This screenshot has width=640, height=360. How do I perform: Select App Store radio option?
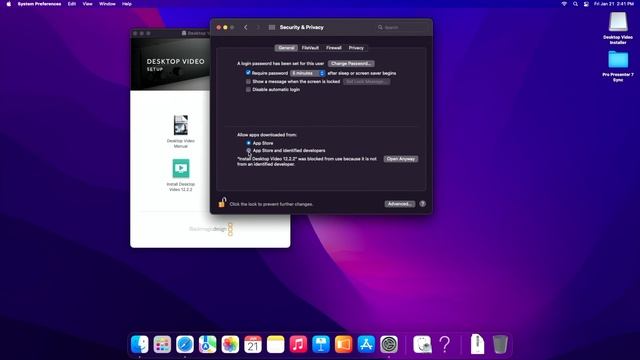coord(248,143)
